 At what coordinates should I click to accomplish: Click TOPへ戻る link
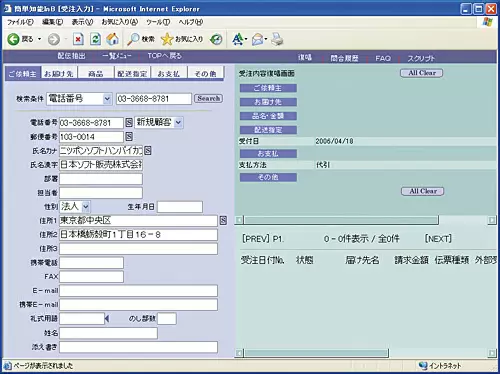pos(165,56)
